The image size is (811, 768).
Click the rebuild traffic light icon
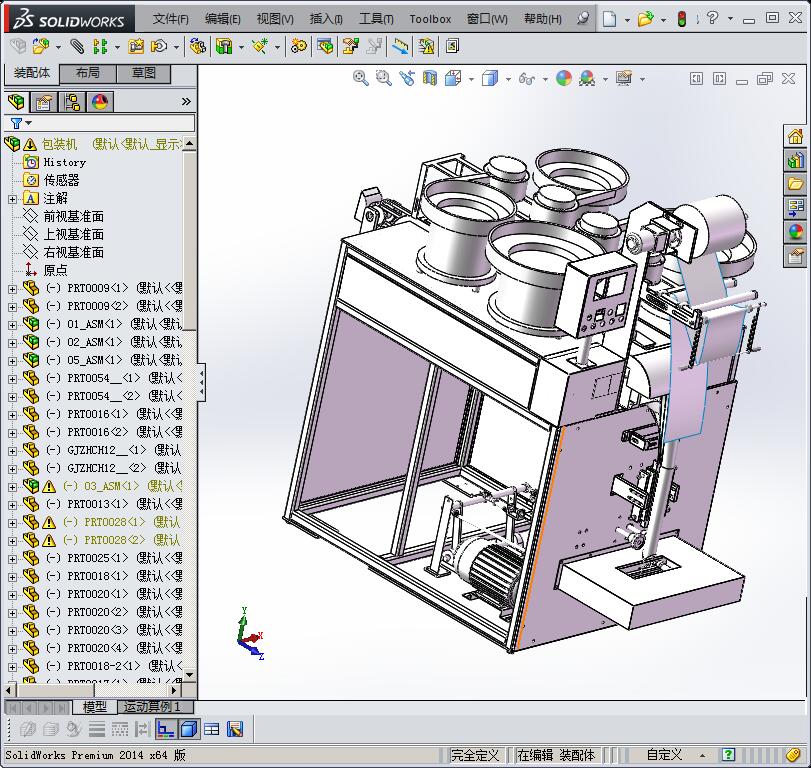(682, 19)
